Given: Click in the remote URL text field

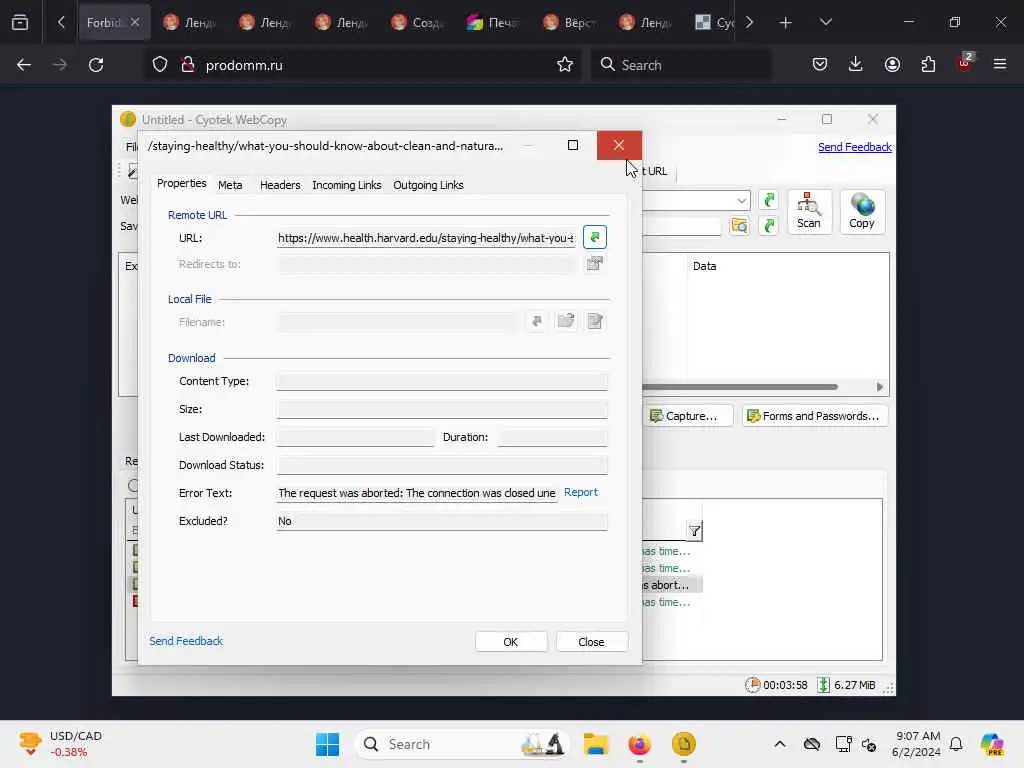Looking at the screenshot, I should tap(426, 238).
